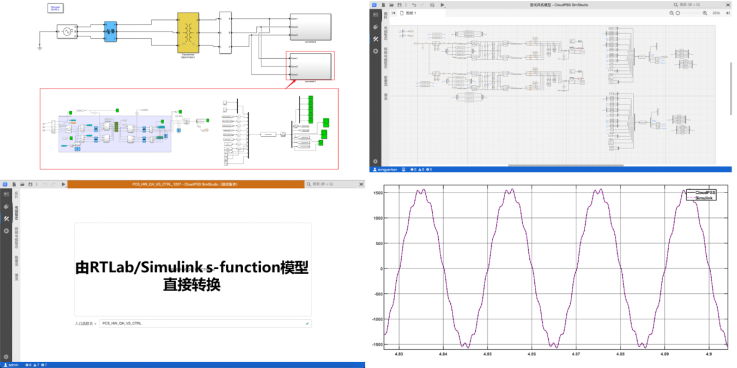The image size is (737, 368).
Task: Select the wrench tools icon in lower dark sidebar
Action: pyautogui.click(x=6, y=219)
